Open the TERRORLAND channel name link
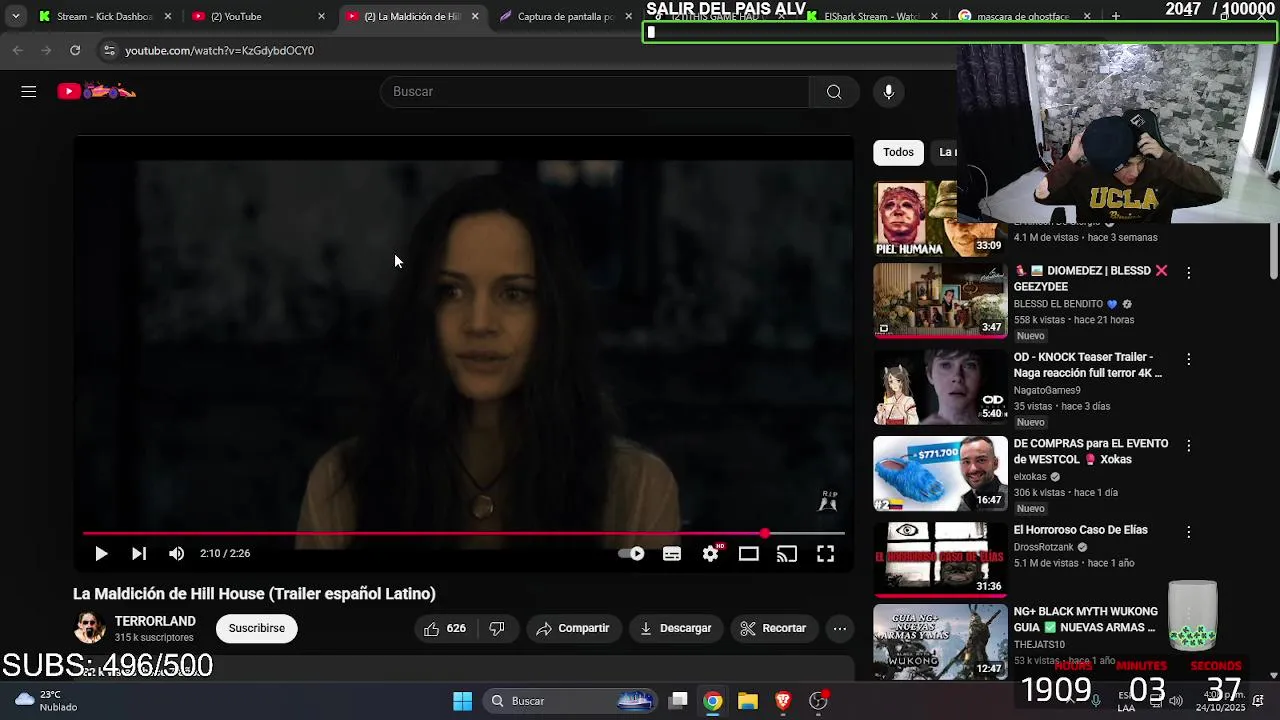Viewport: 1280px width, 720px height. point(155,621)
